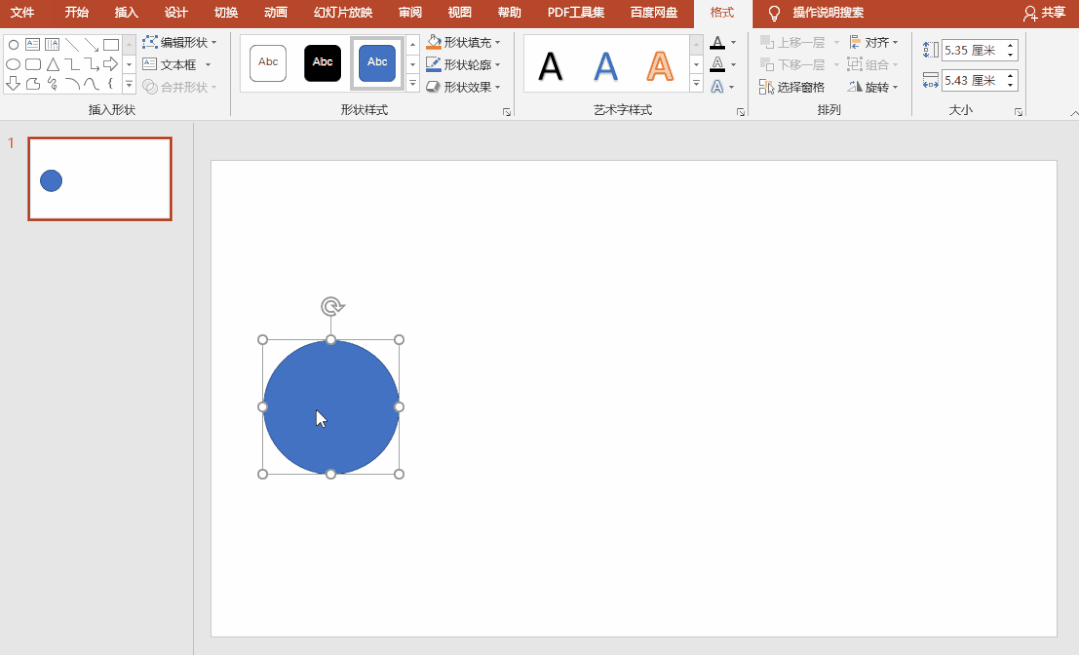The height and width of the screenshot is (655, 1079).
Task: Switch to the Insert (插入) tab
Action: [x=126, y=13]
